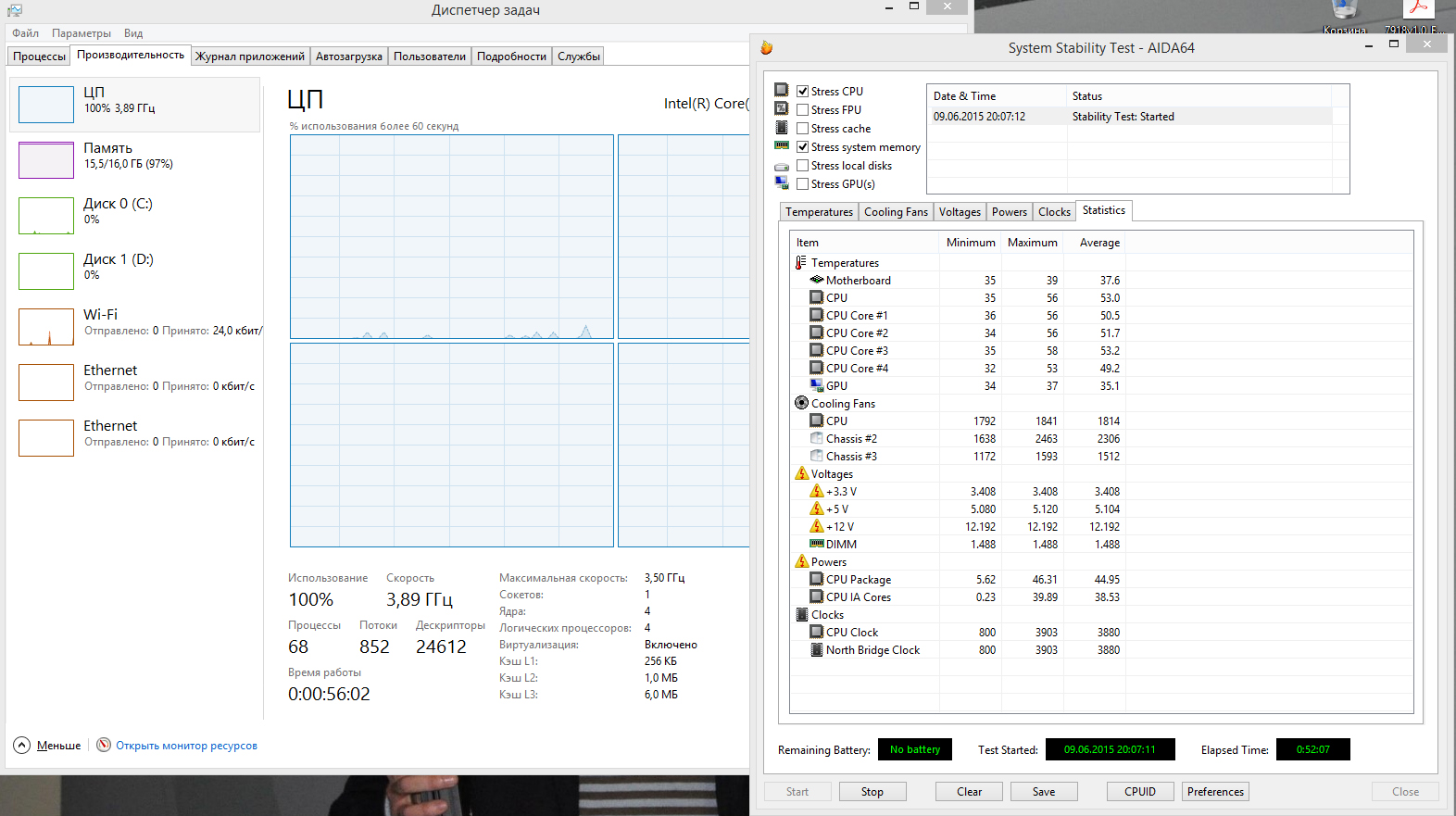
Task: Click the Preferences button
Action: coord(1214,792)
